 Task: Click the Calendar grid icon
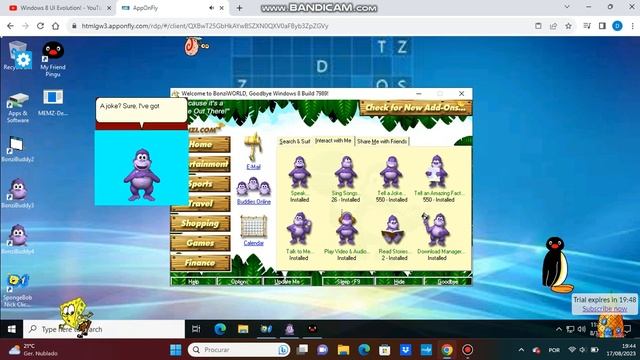[253, 227]
